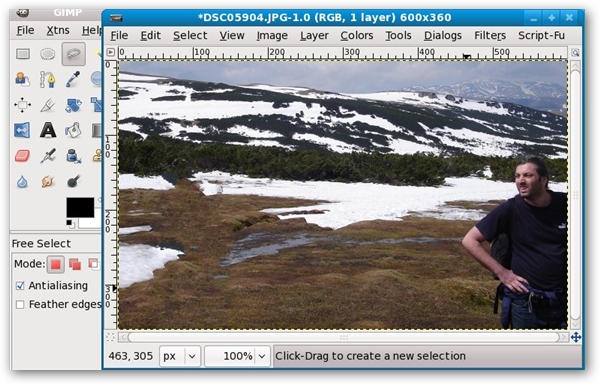Toggle Quick Mask button at bottom-left corner
The height and width of the screenshot is (385, 600).
[x=110, y=337]
